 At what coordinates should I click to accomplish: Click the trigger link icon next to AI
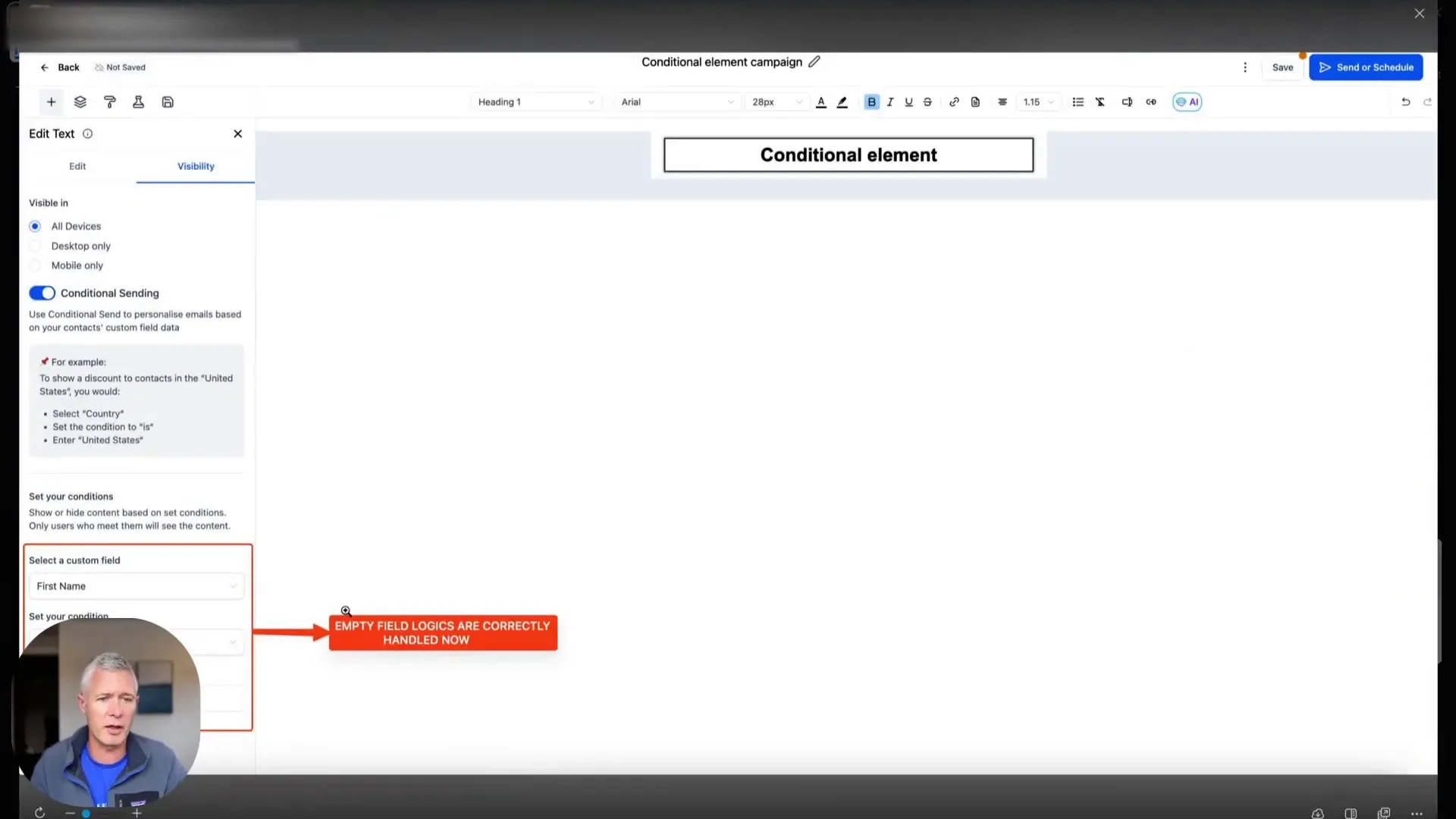1151,102
